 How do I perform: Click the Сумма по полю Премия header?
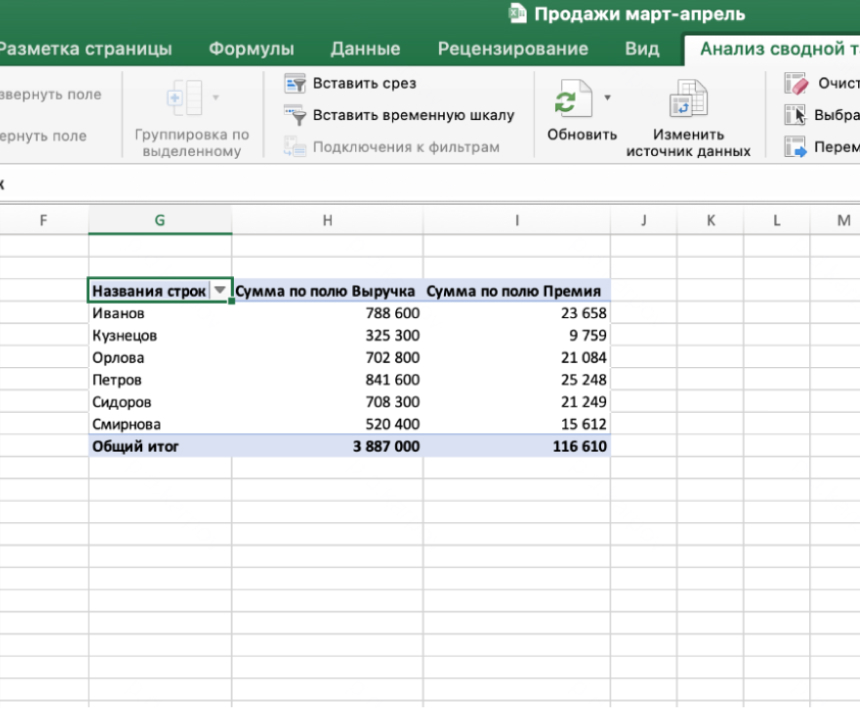pos(514,291)
